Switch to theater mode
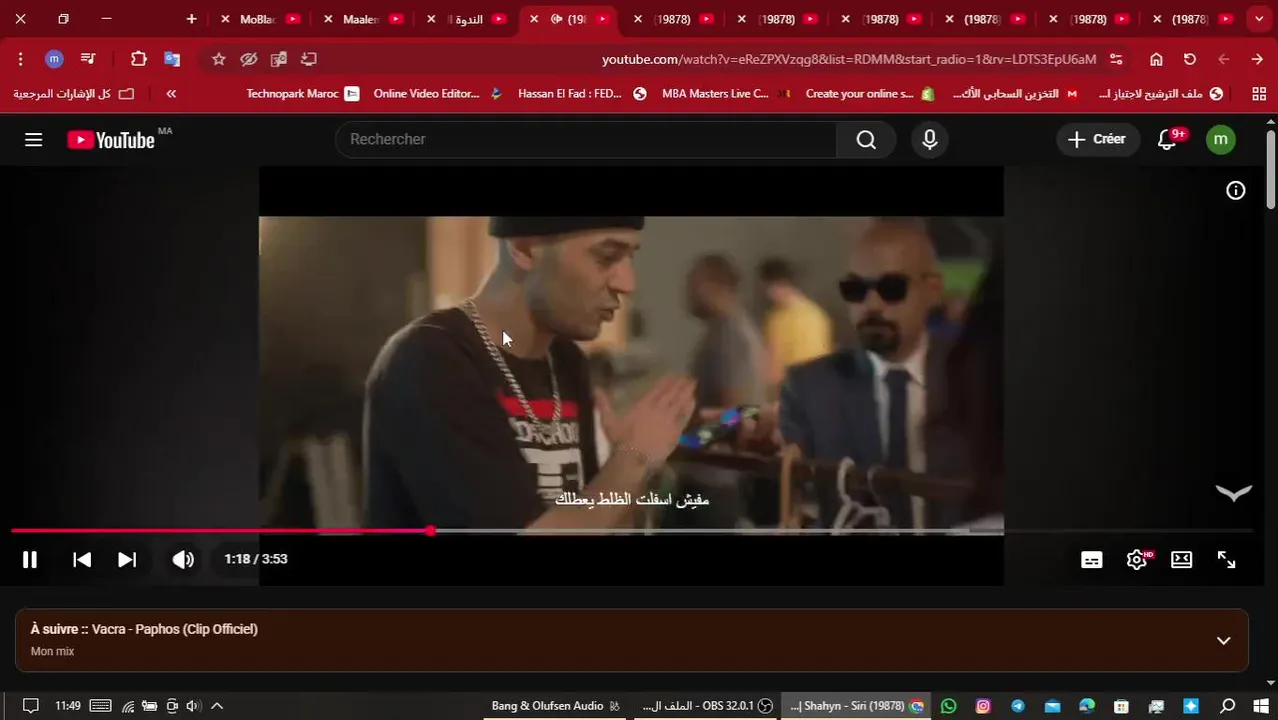 (1182, 560)
